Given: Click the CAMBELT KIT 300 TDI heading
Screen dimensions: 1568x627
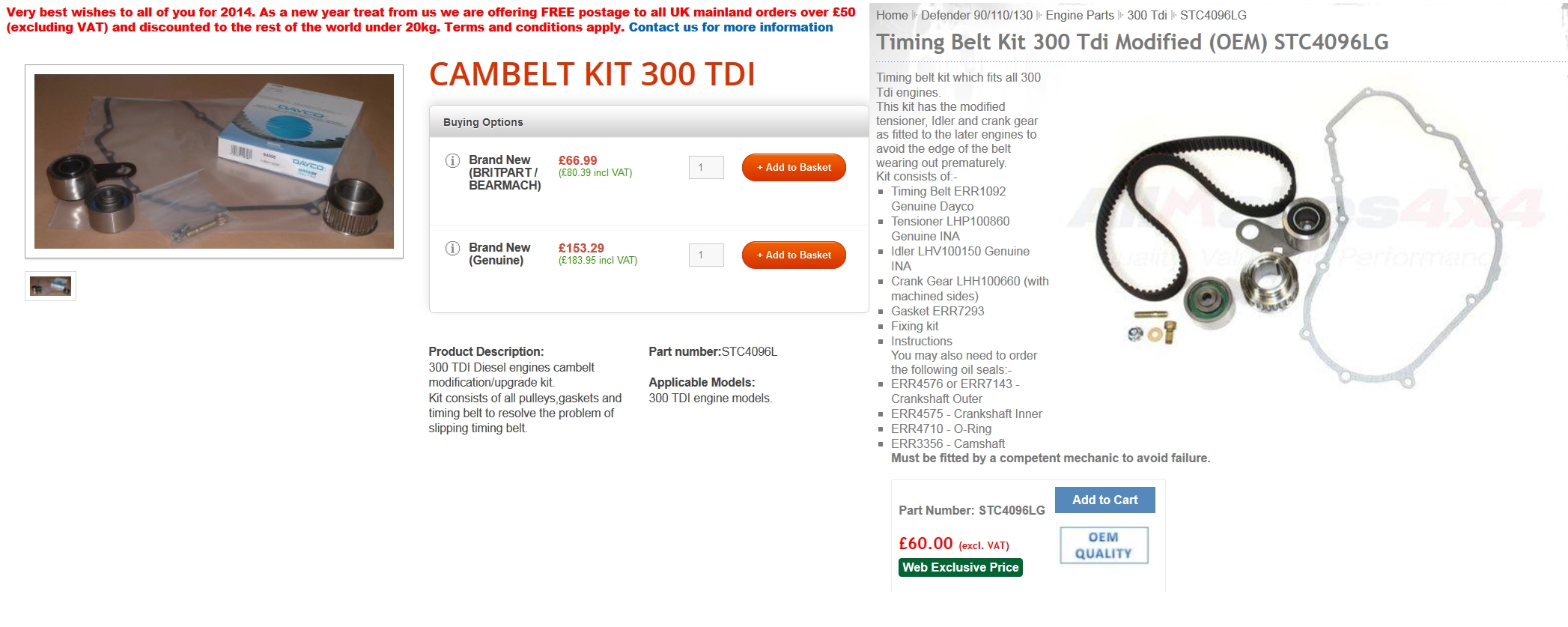Looking at the screenshot, I should 592,74.
